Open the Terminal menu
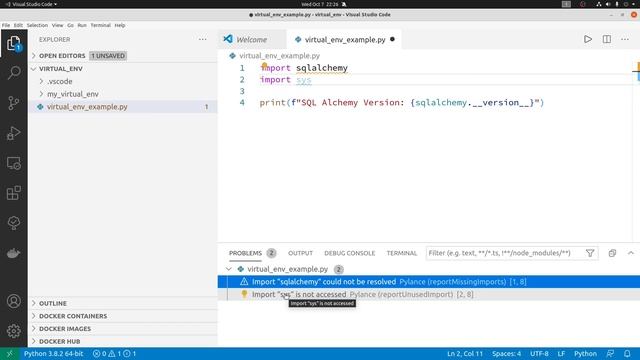Screen dimensions: 640x360 tap(100, 25)
